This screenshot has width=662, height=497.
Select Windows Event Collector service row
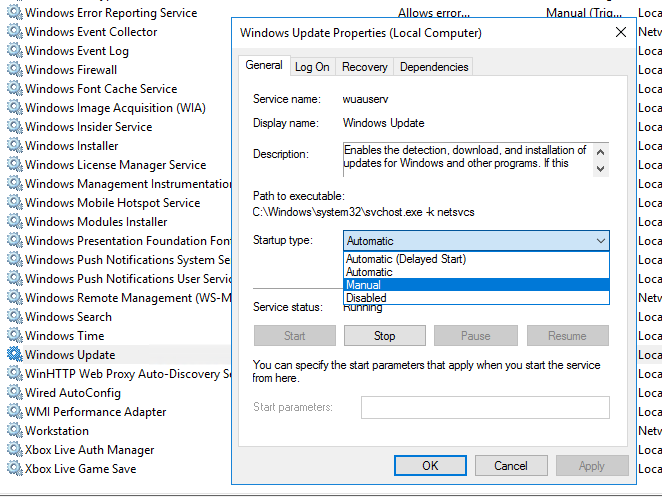[x=91, y=32]
